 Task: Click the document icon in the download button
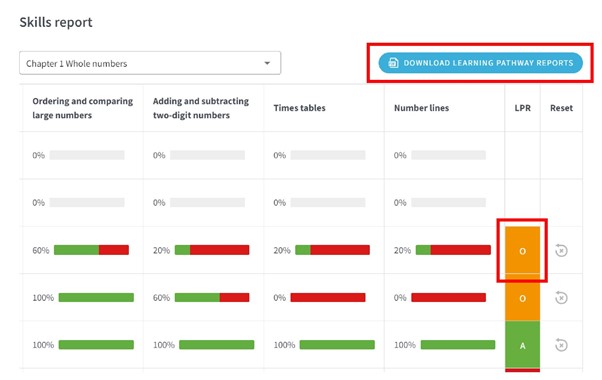393,63
